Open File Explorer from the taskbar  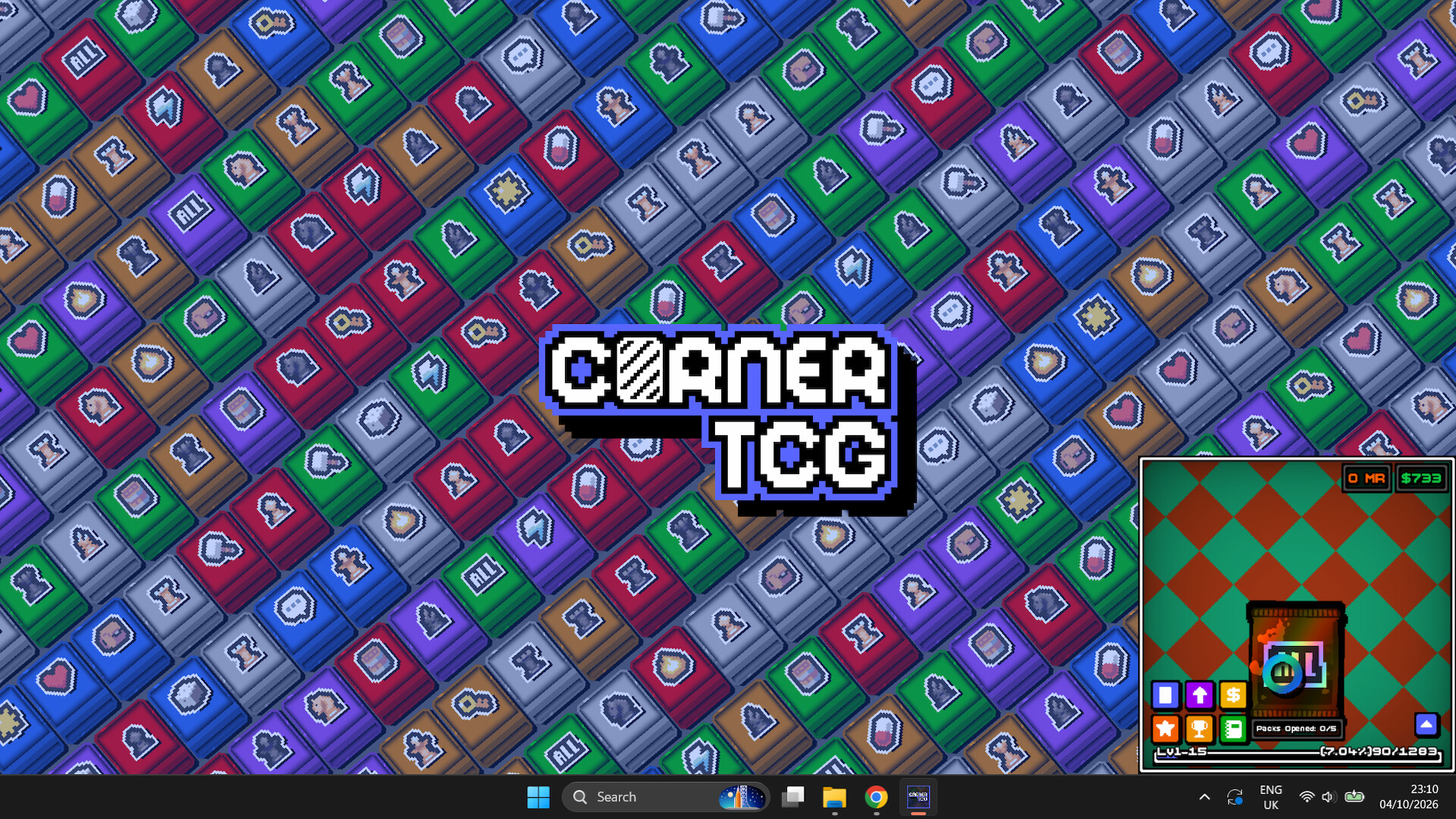click(834, 797)
